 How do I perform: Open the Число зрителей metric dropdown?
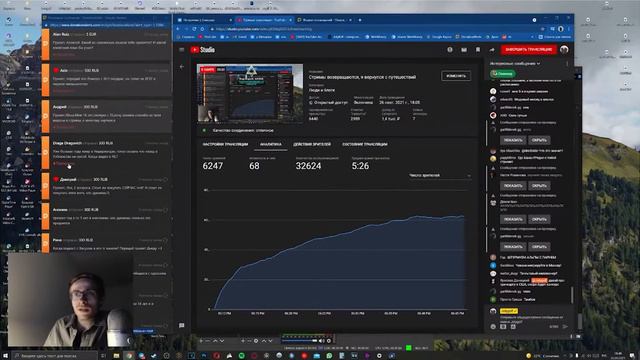point(440,175)
